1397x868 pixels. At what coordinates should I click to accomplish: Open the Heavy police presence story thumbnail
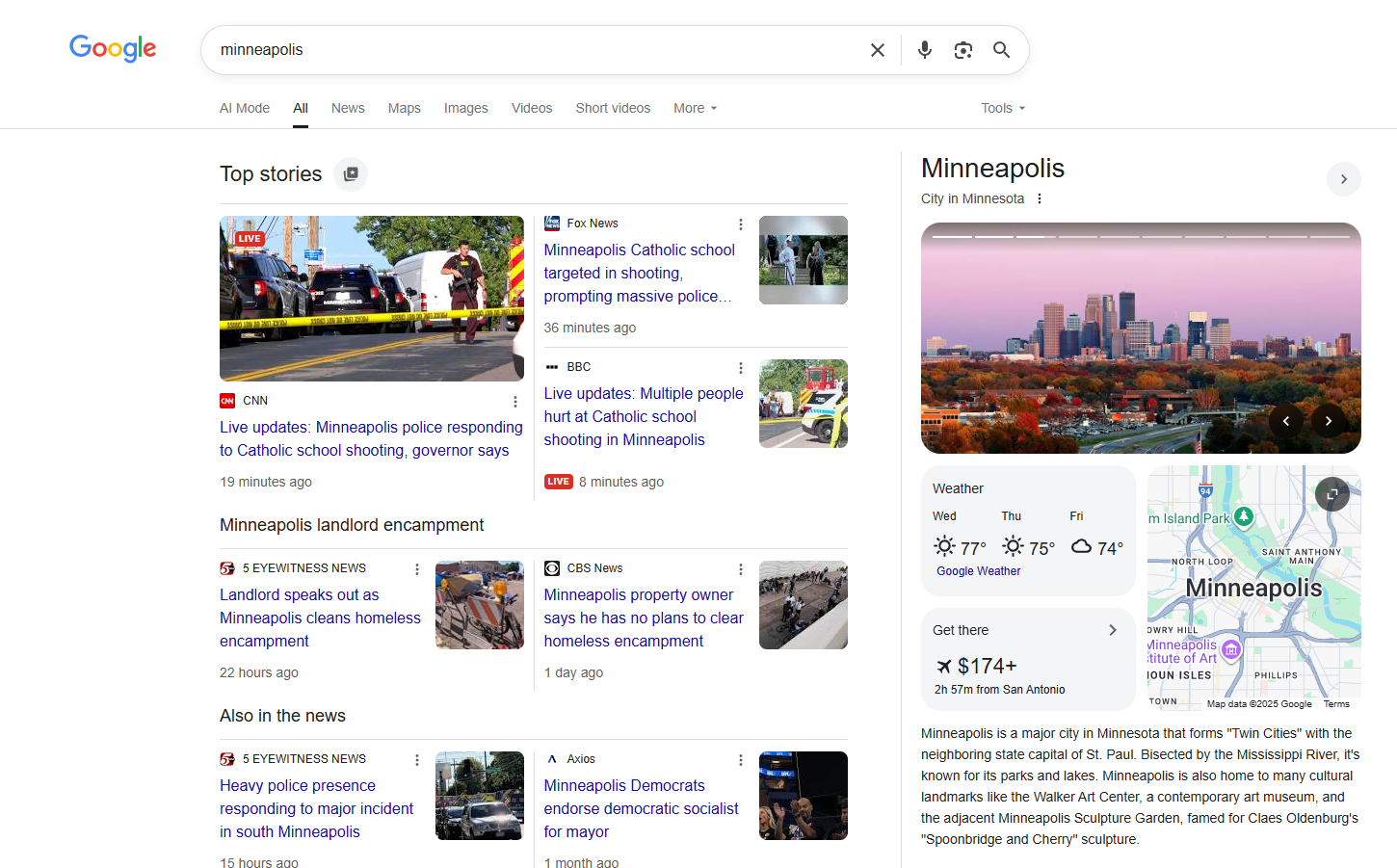point(480,796)
